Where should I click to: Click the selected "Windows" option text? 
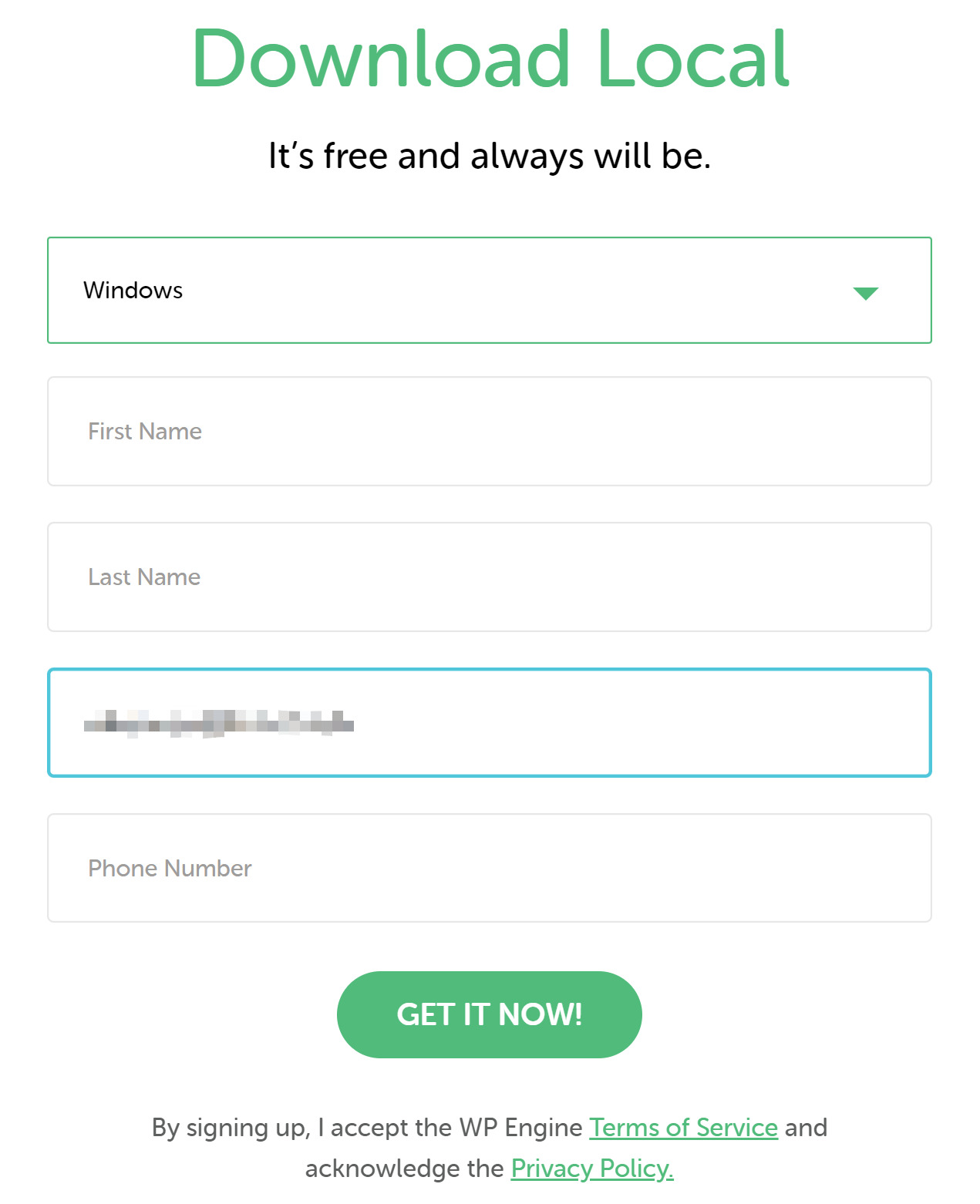133,291
